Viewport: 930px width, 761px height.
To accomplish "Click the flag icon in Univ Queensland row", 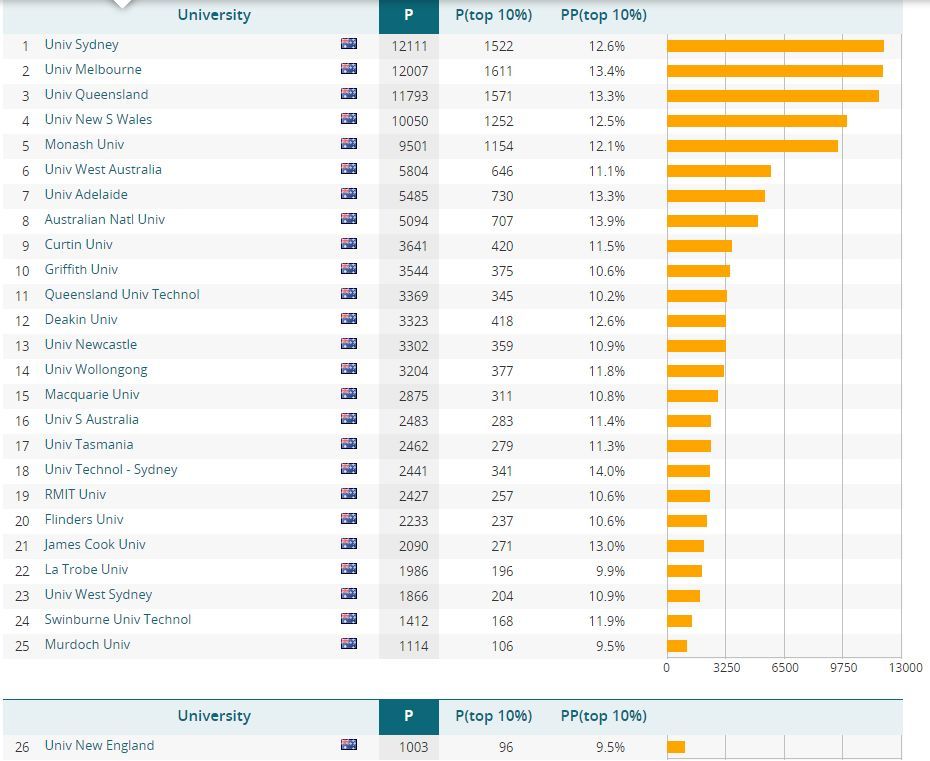I will click(349, 93).
